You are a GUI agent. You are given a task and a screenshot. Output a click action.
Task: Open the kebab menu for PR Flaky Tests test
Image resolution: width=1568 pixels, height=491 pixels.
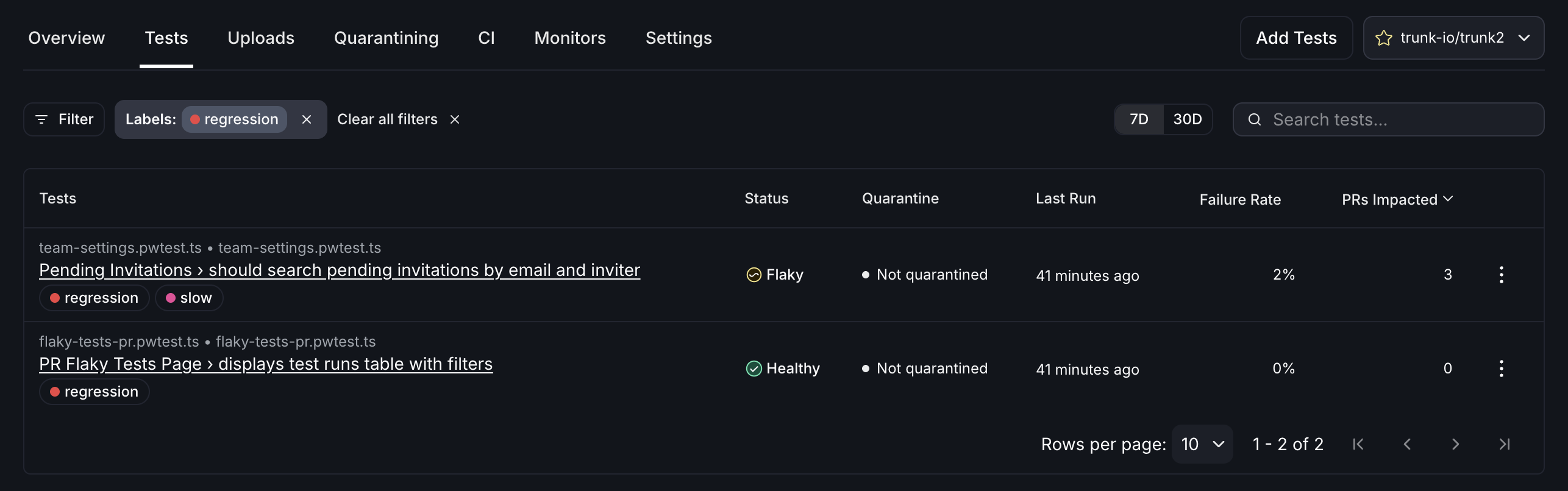[1502, 369]
